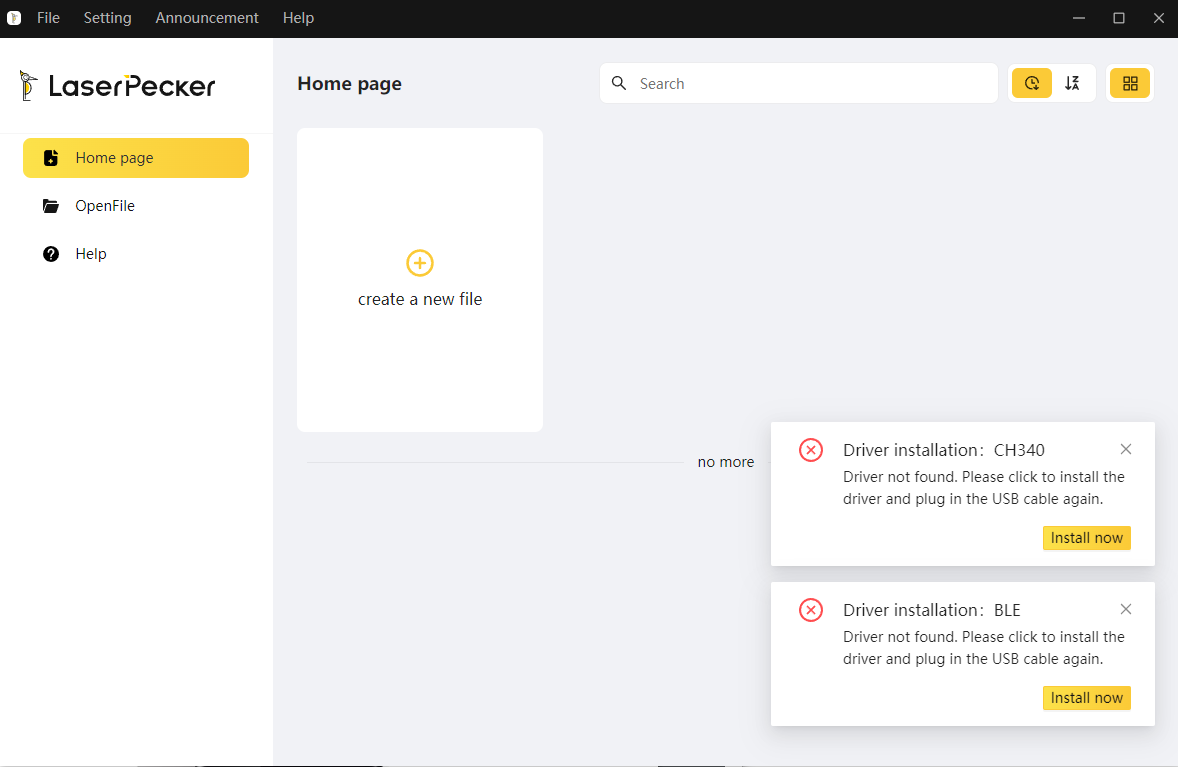Click the OpenFile folder icon in sidebar
The image size is (1178, 767).
[51, 206]
